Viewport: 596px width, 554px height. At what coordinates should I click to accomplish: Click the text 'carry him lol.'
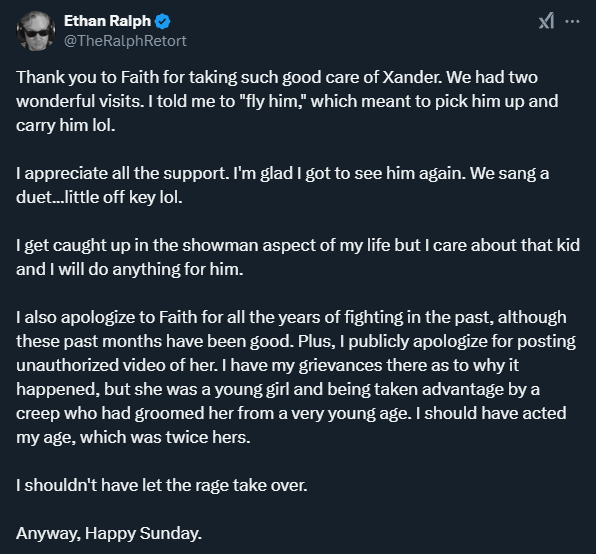click(66, 125)
